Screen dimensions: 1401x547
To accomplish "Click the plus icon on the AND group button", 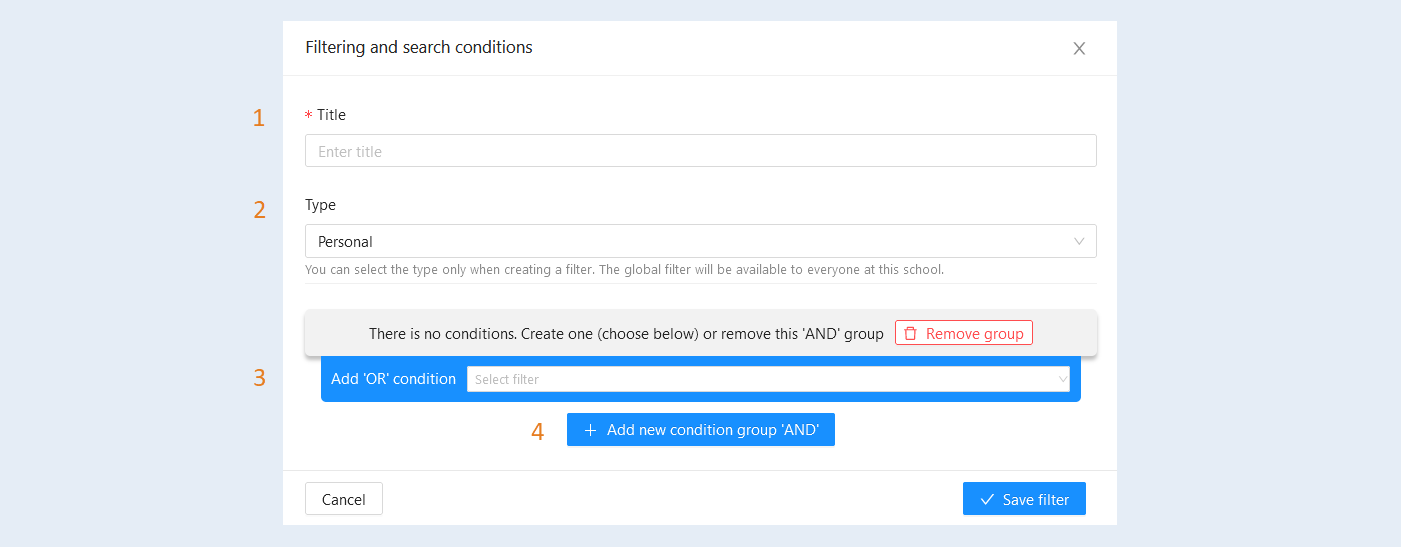I will pos(590,430).
